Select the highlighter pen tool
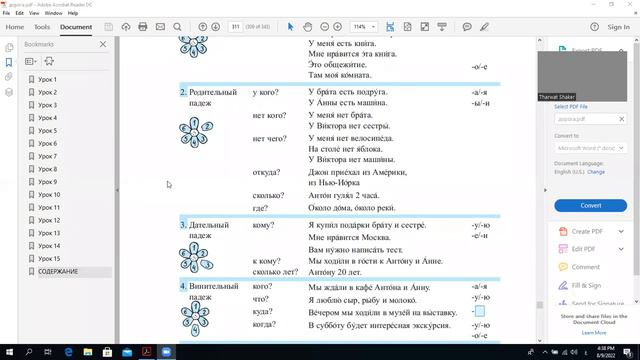 click(x=484, y=27)
